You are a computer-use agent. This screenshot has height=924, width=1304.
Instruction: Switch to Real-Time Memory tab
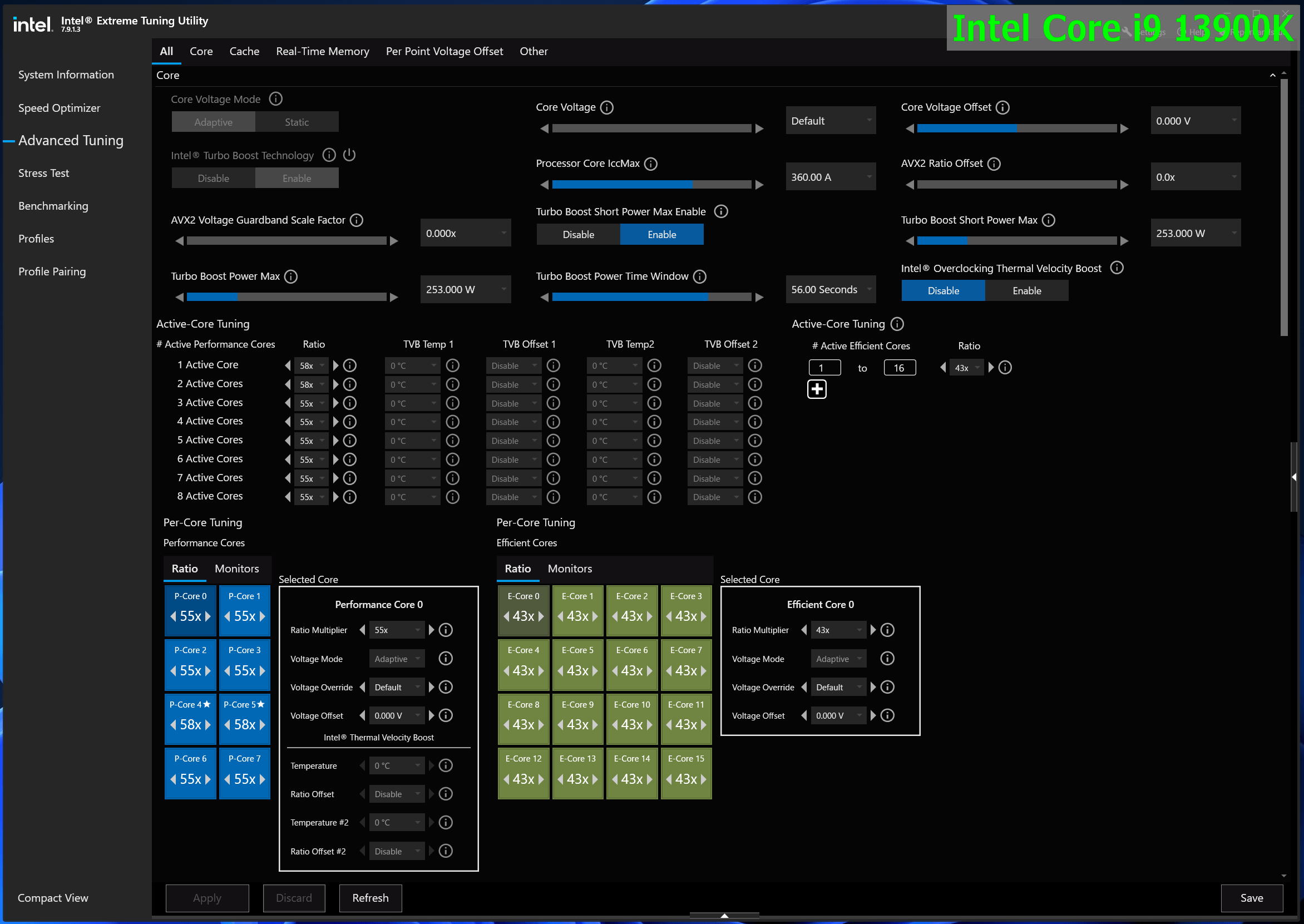point(323,51)
